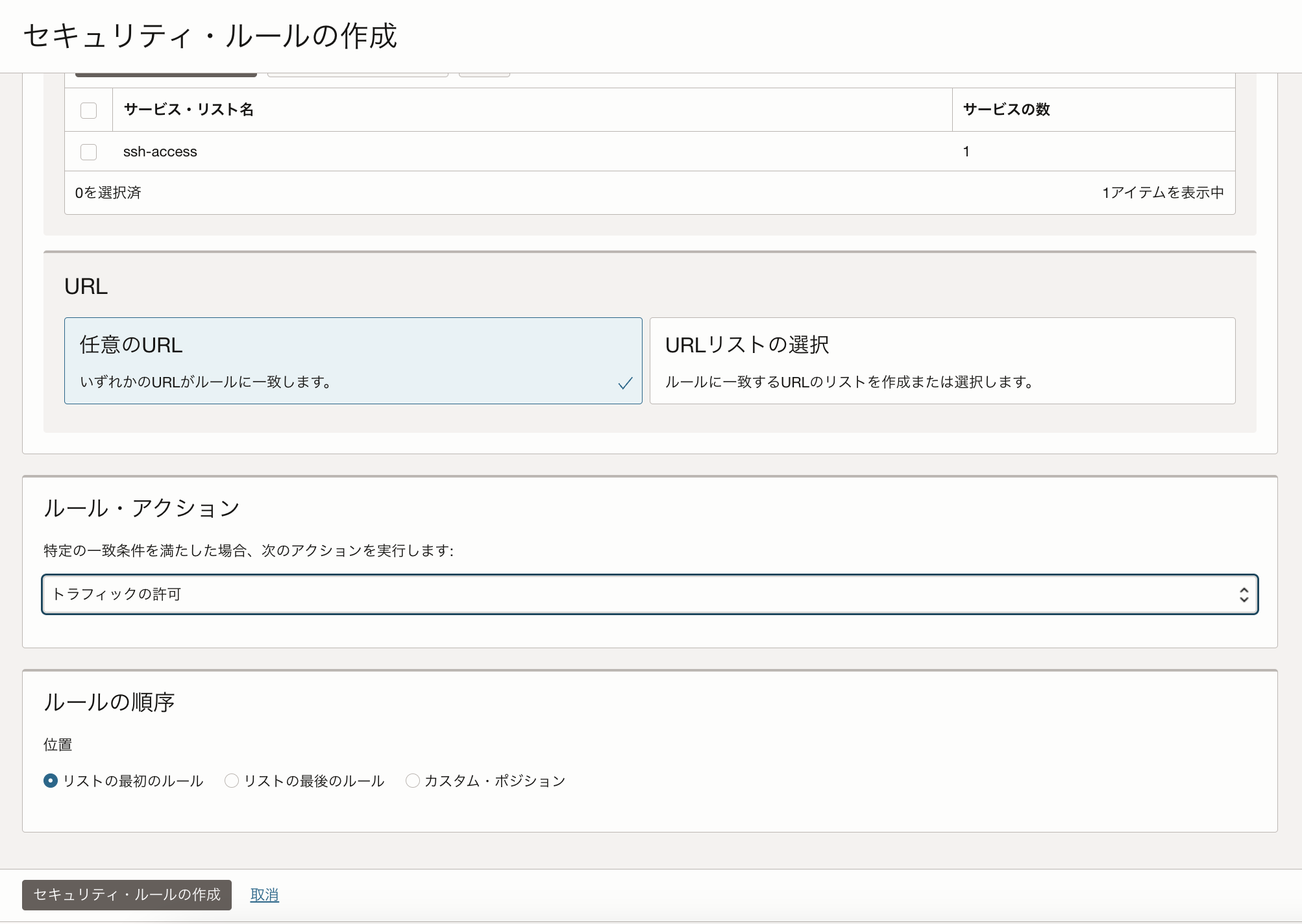Select リストの最初のルール option
This screenshot has height=924, width=1302.
pos(51,781)
